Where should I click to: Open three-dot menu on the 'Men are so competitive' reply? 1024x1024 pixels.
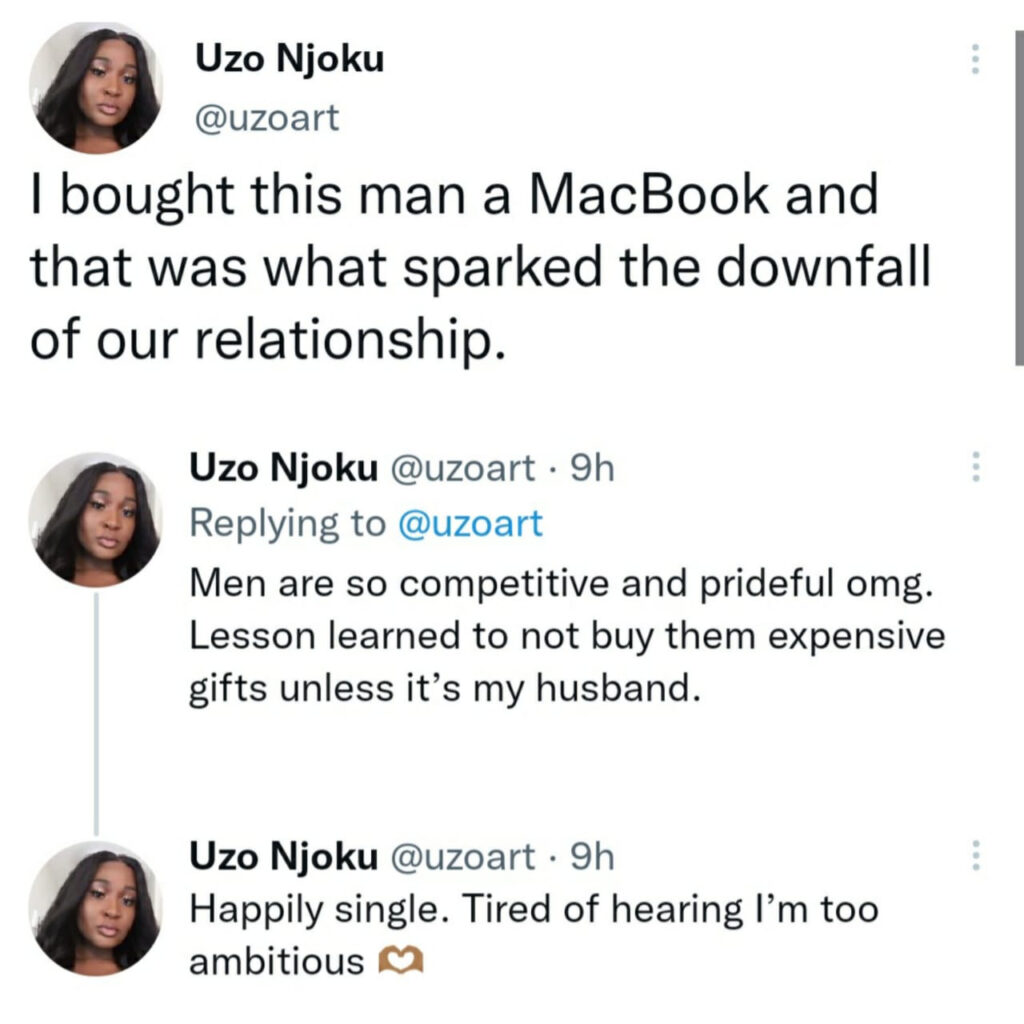click(x=975, y=466)
